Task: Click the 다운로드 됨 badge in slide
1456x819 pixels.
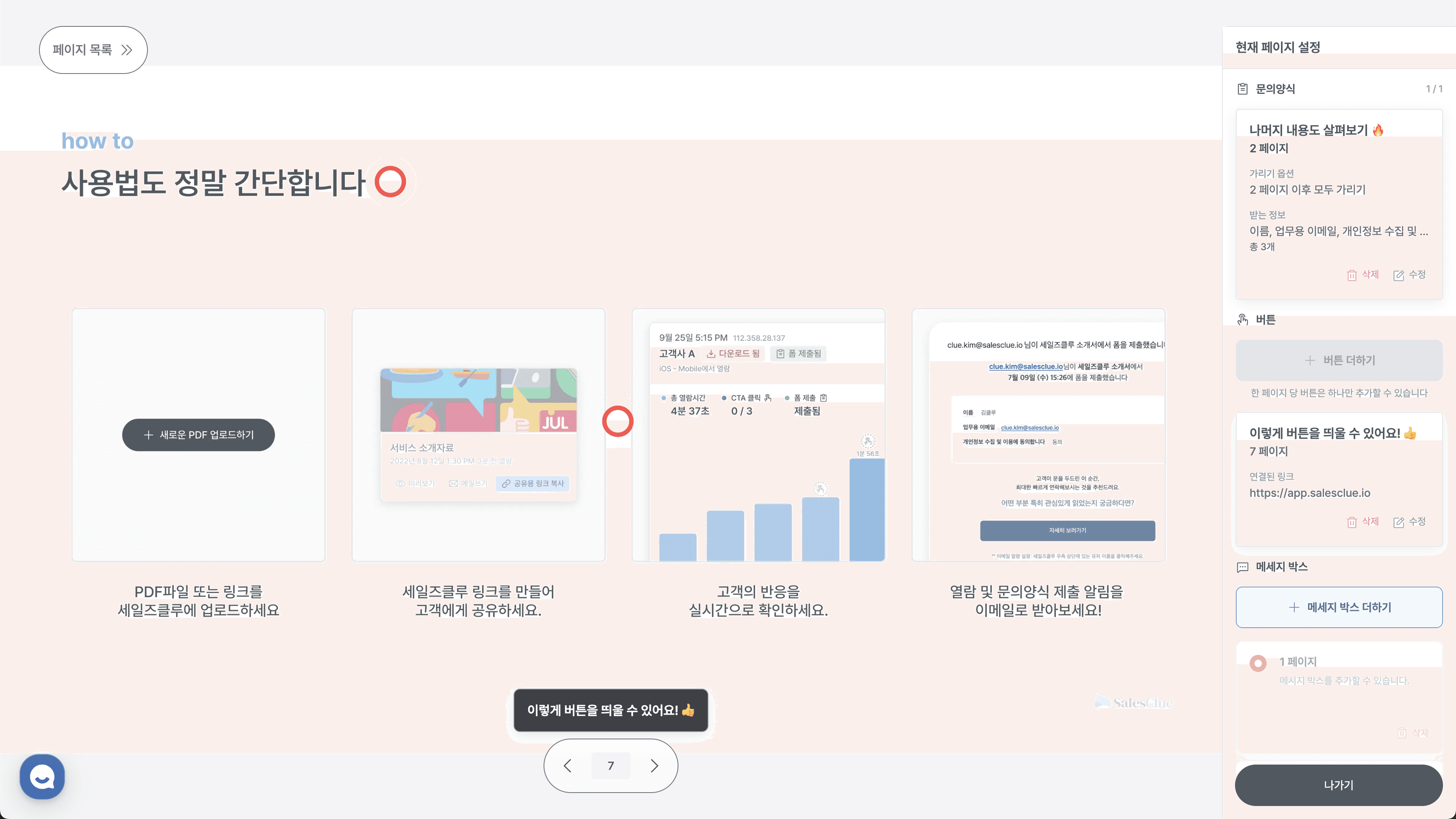Action: pos(732,354)
